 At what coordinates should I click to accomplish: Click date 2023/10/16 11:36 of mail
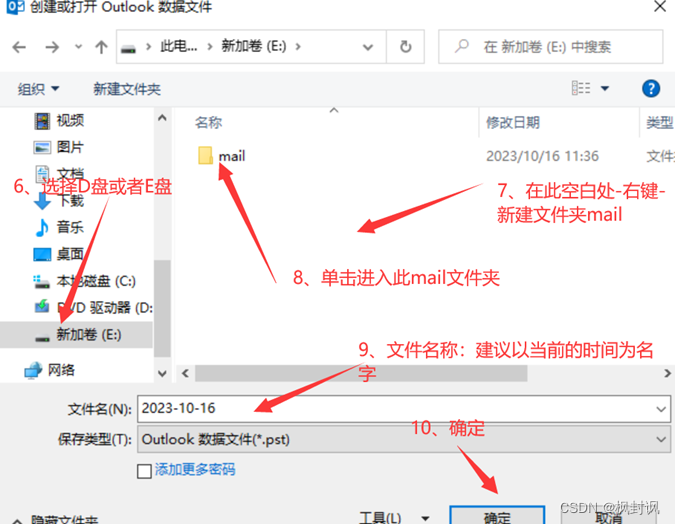pyautogui.click(x=542, y=156)
